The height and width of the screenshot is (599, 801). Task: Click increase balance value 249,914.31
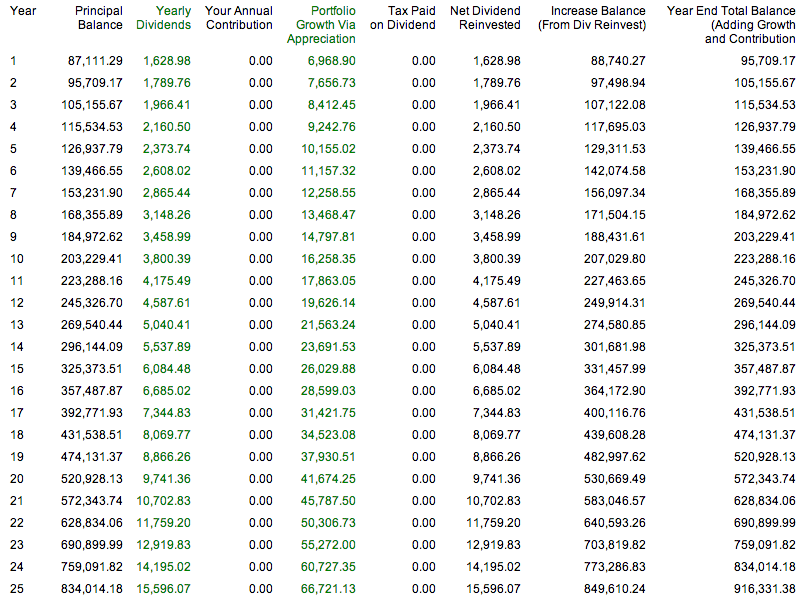click(x=615, y=302)
